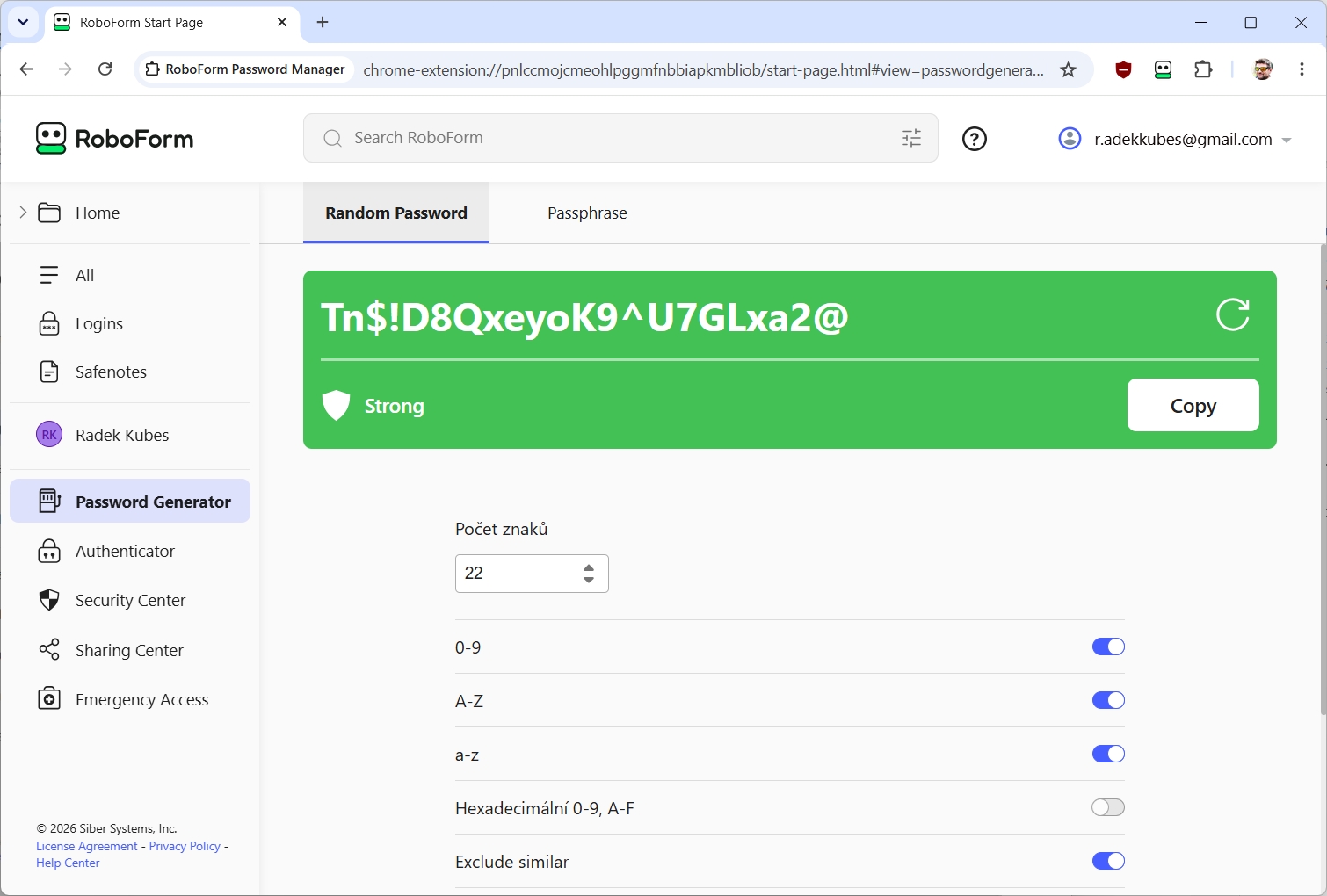
Task: Open Password Generator in the sidebar
Action: tap(130, 502)
